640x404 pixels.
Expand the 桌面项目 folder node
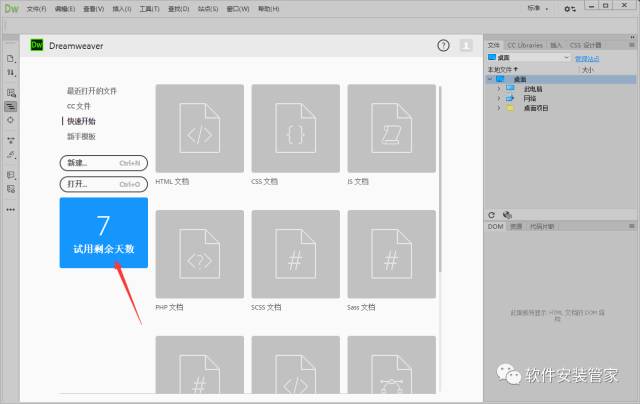click(x=498, y=107)
